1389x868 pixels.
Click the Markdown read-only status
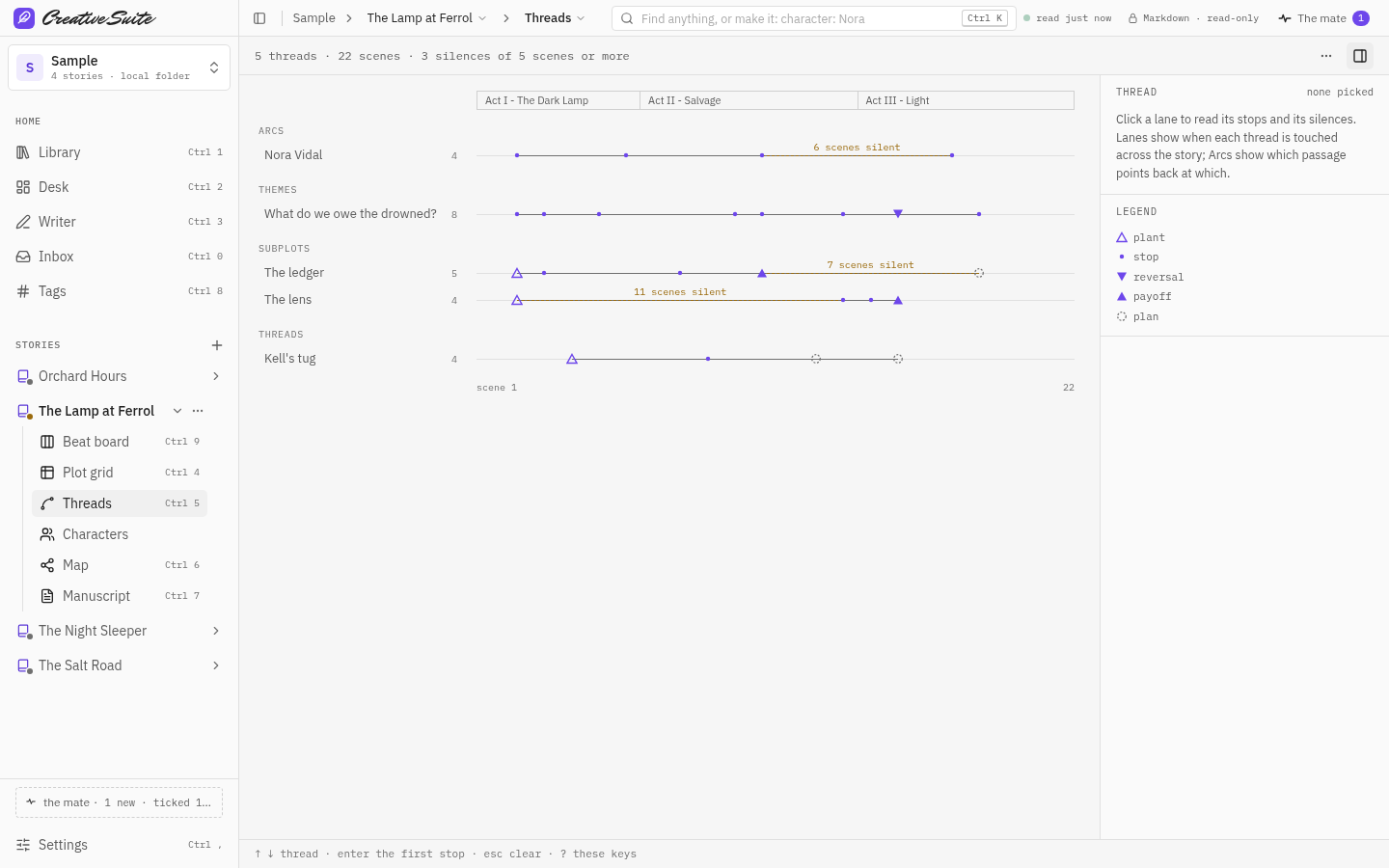tap(1193, 18)
